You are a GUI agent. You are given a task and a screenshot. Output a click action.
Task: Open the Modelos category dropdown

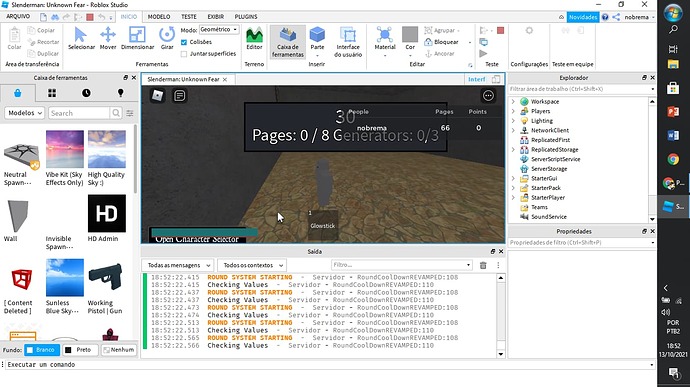25,113
